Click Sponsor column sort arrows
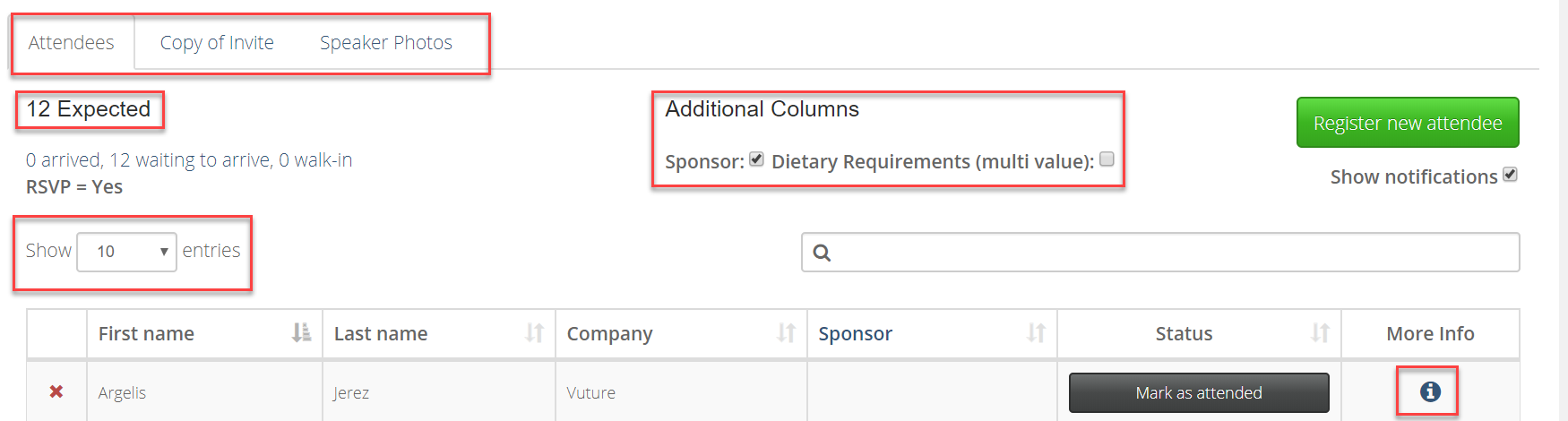1568x421 pixels. (1037, 333)
